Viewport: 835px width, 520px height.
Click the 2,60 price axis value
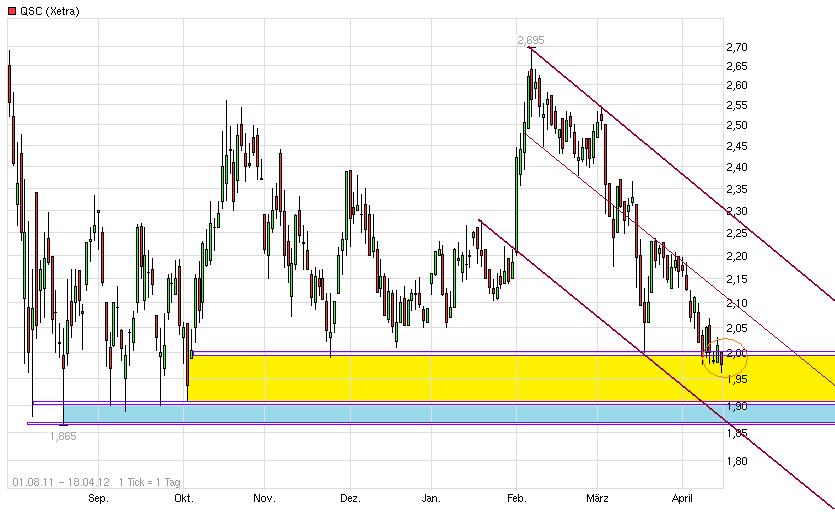[737, 85]
